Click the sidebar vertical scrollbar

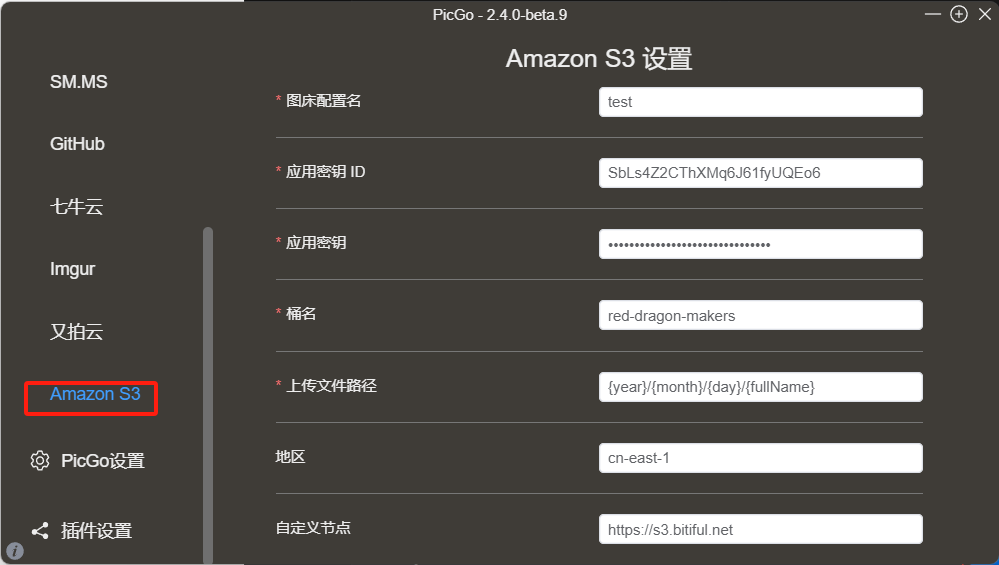[x=208, y=395]
